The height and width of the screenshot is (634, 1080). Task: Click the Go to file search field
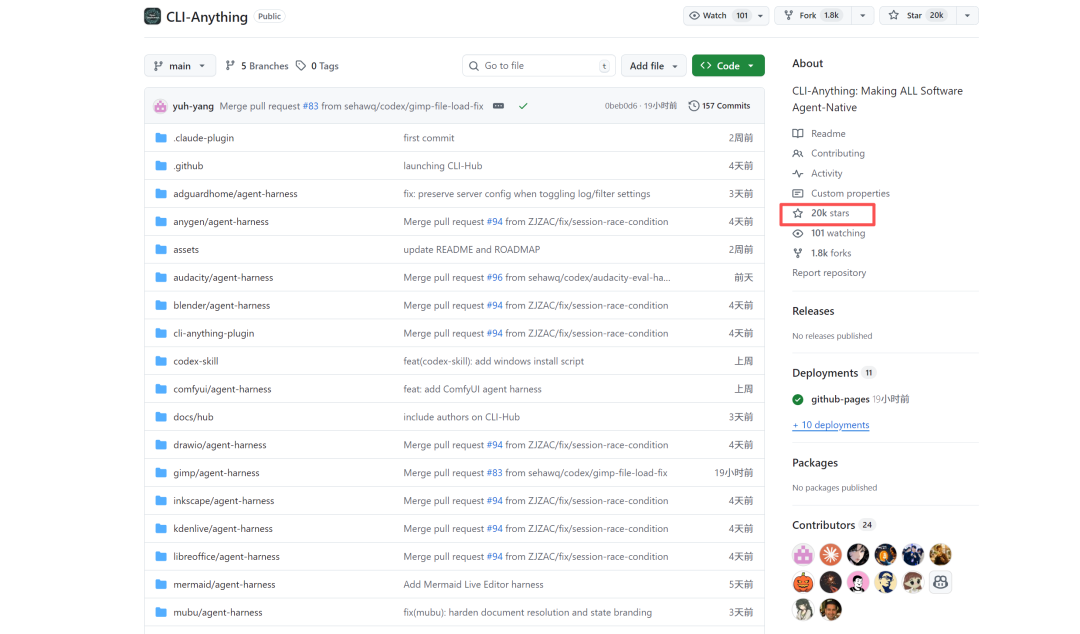(x=538, y=66)
